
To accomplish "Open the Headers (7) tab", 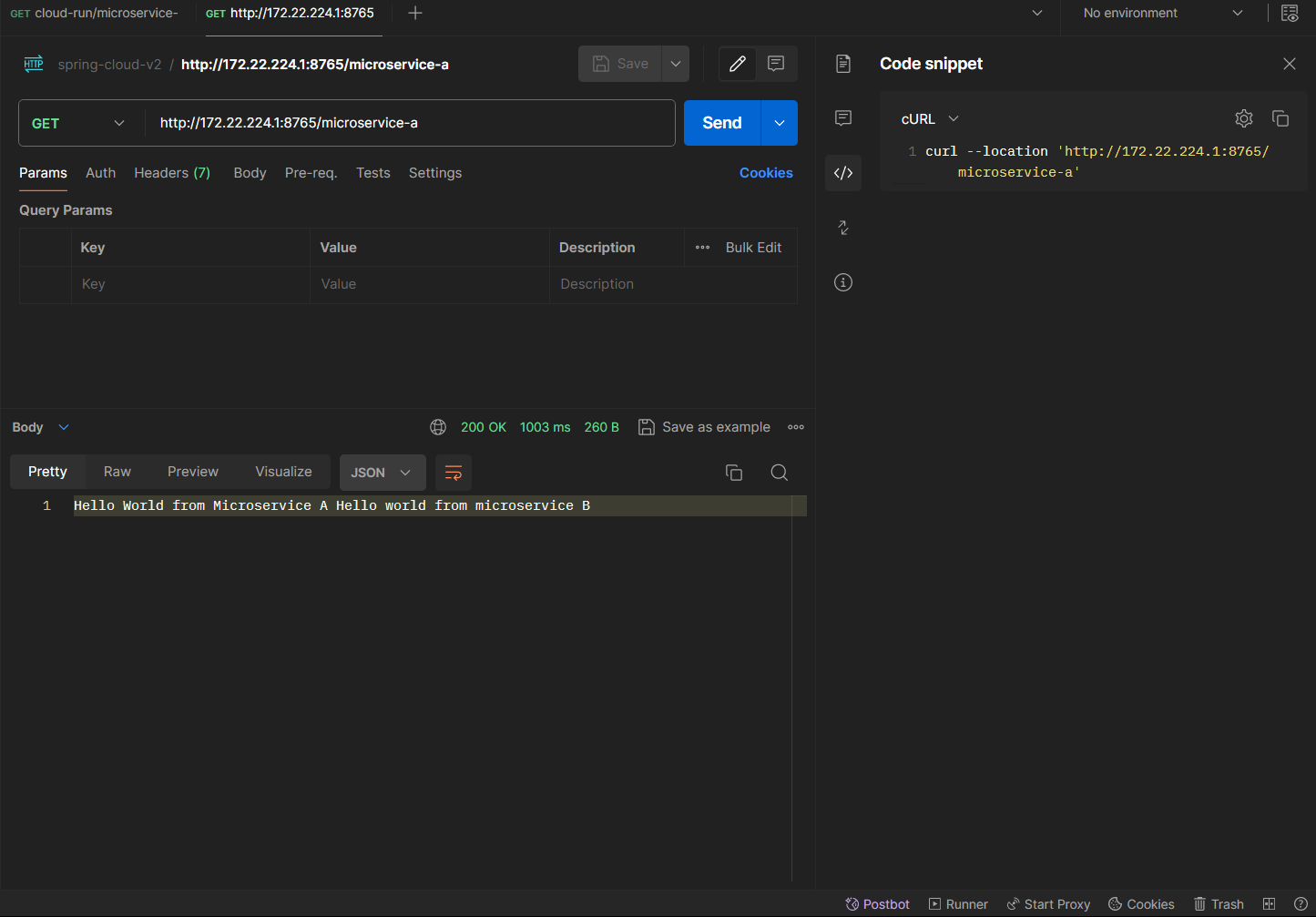I will (172, 173).
